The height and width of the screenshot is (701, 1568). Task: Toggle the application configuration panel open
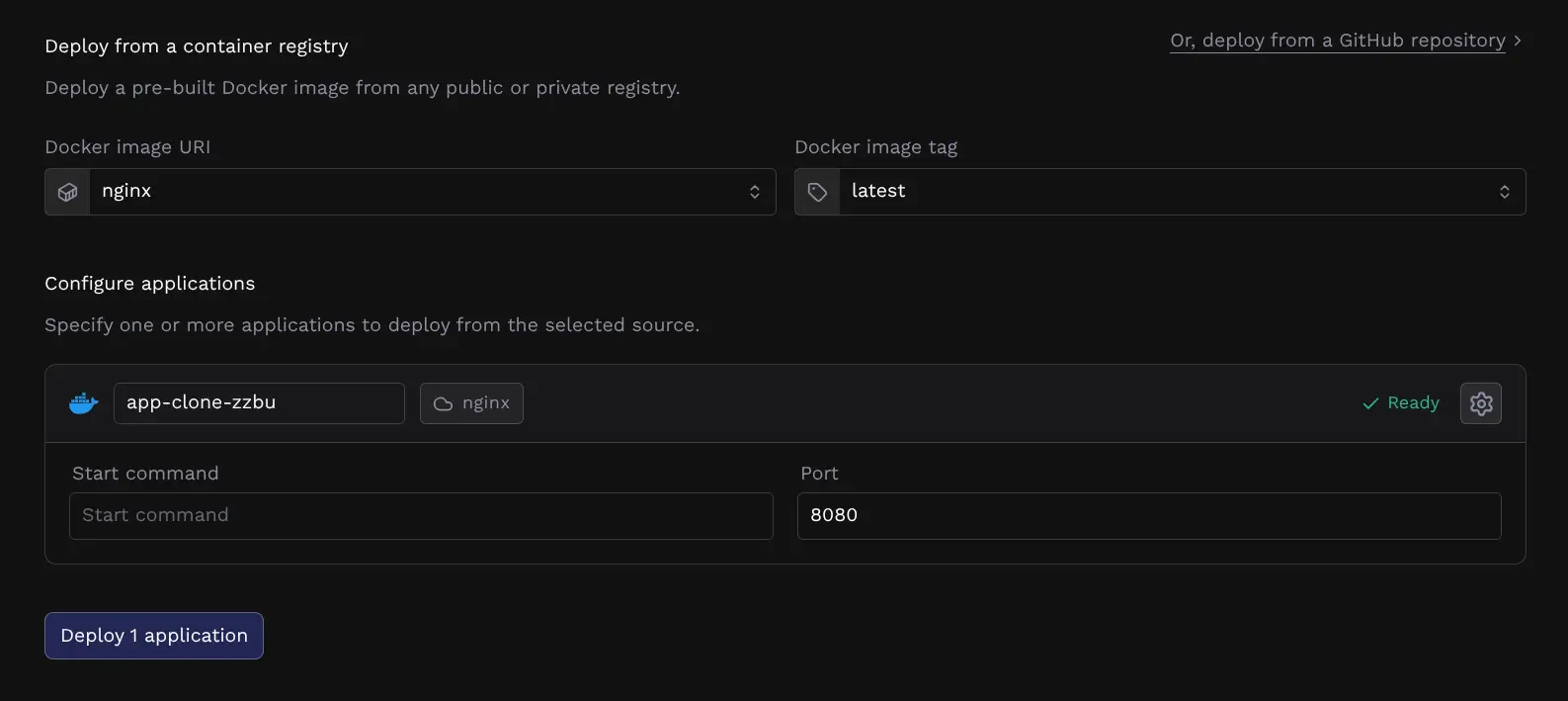pos(1480,403)
